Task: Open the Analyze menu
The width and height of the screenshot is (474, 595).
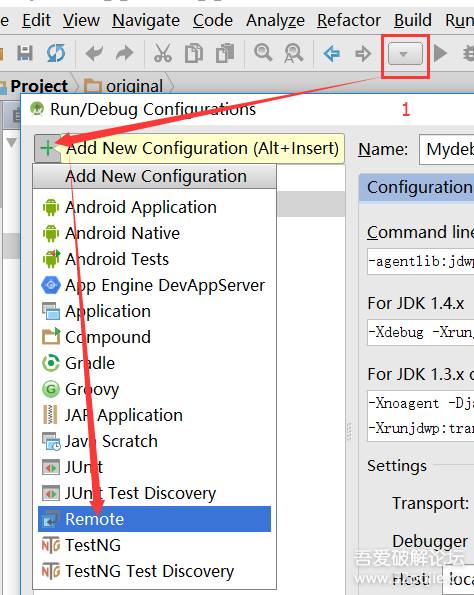Action: pos(275,20)
